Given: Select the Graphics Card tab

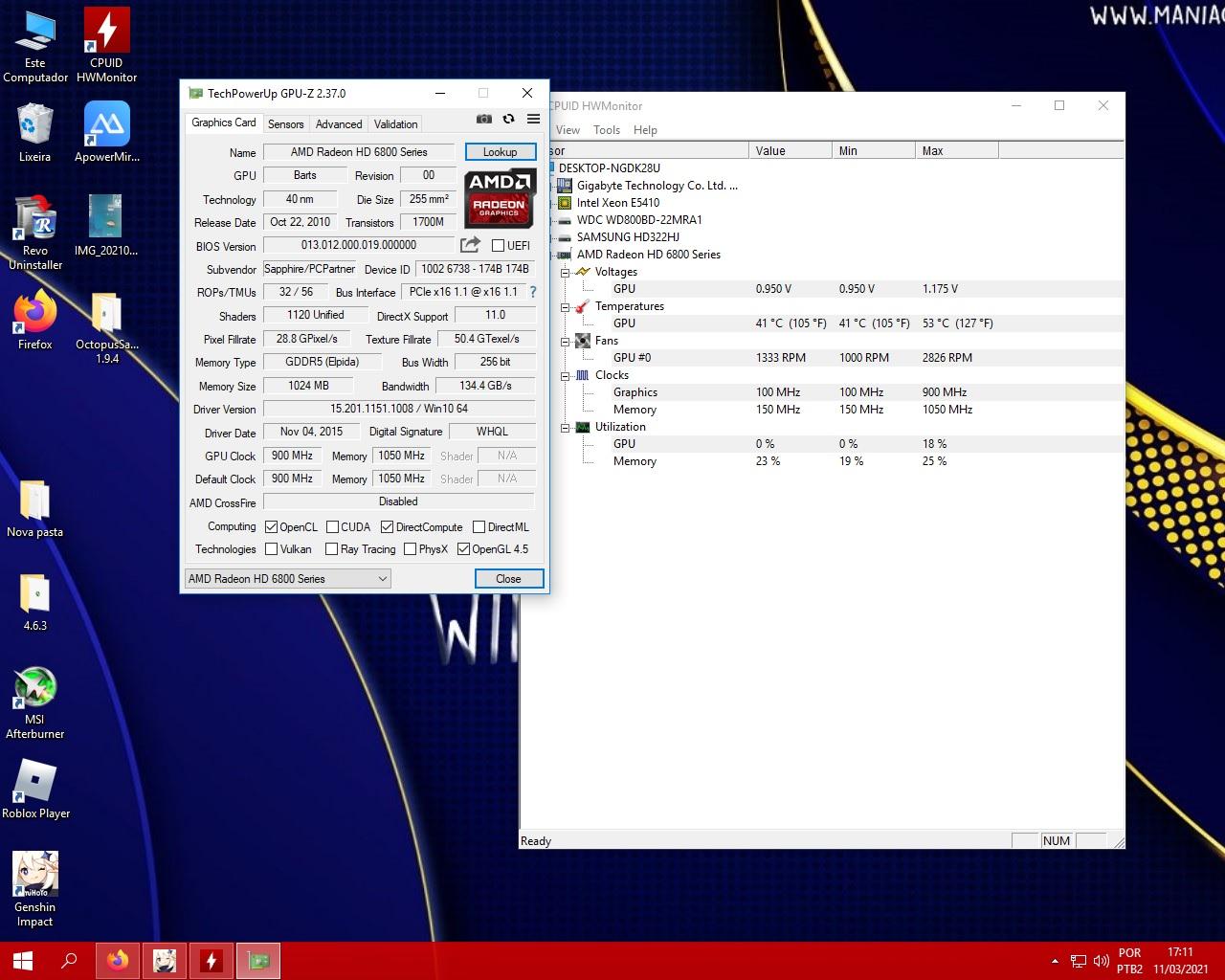Looking at the screenshot, I should click(x=224, y=122).
